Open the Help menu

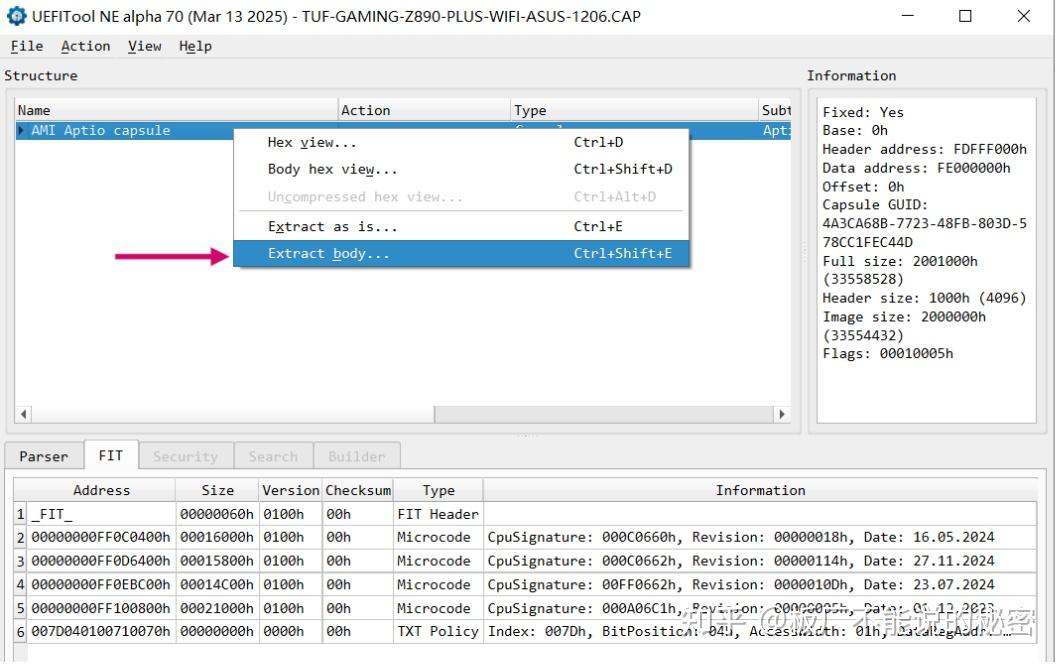coord(195,46)
